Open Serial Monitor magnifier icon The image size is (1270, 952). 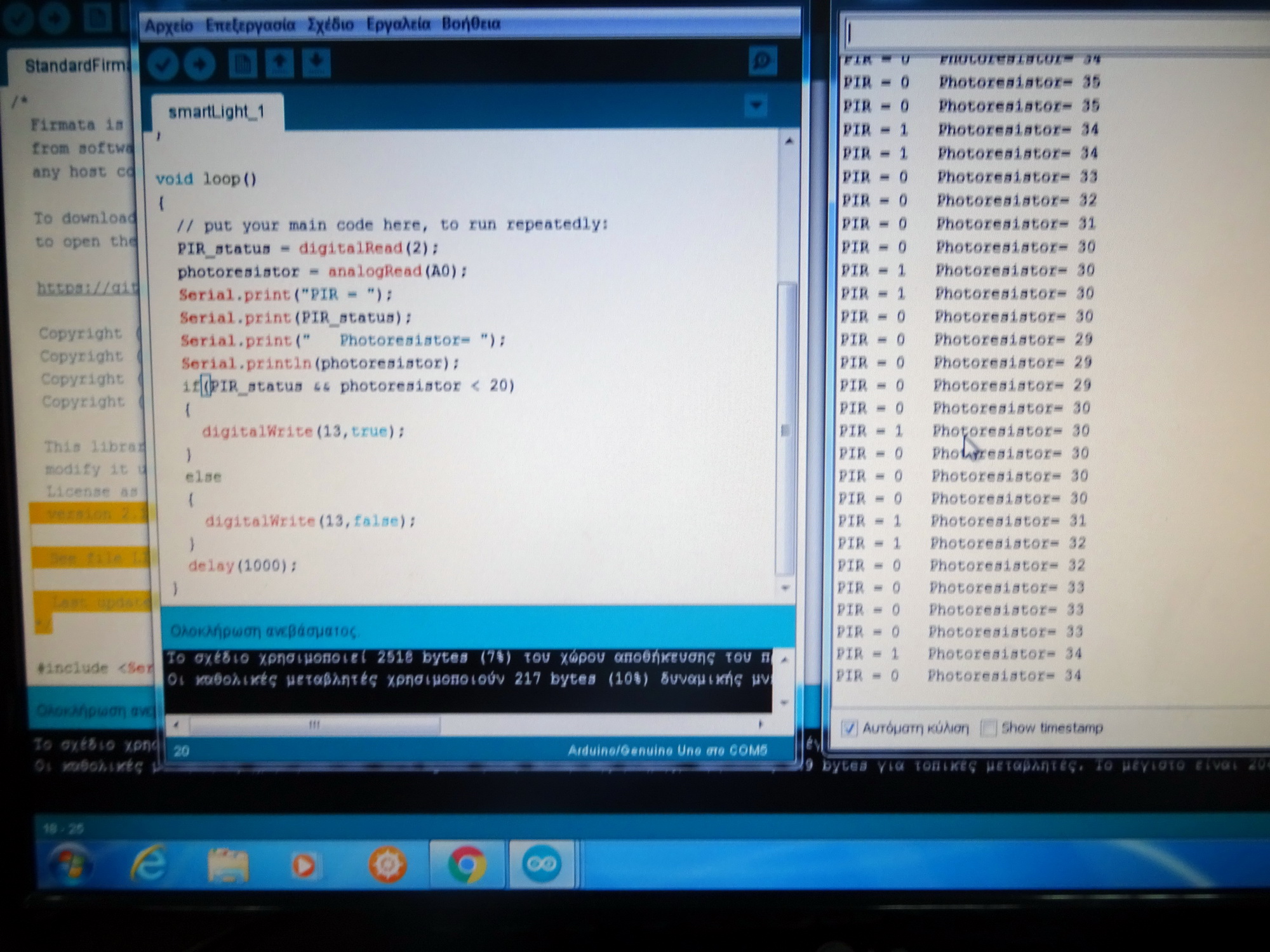[x=762, y=62]
